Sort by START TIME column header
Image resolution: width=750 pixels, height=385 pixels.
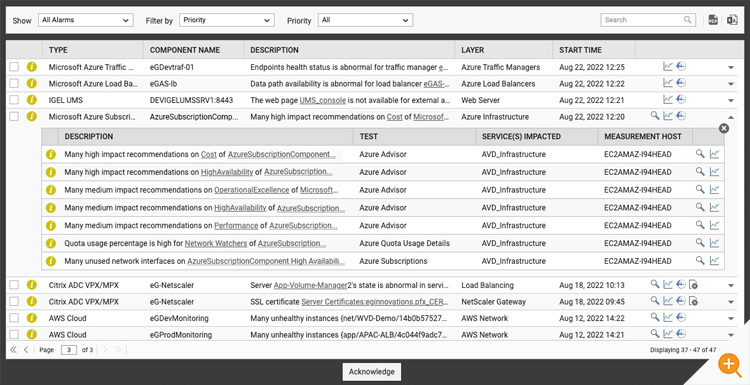(594, 50)
